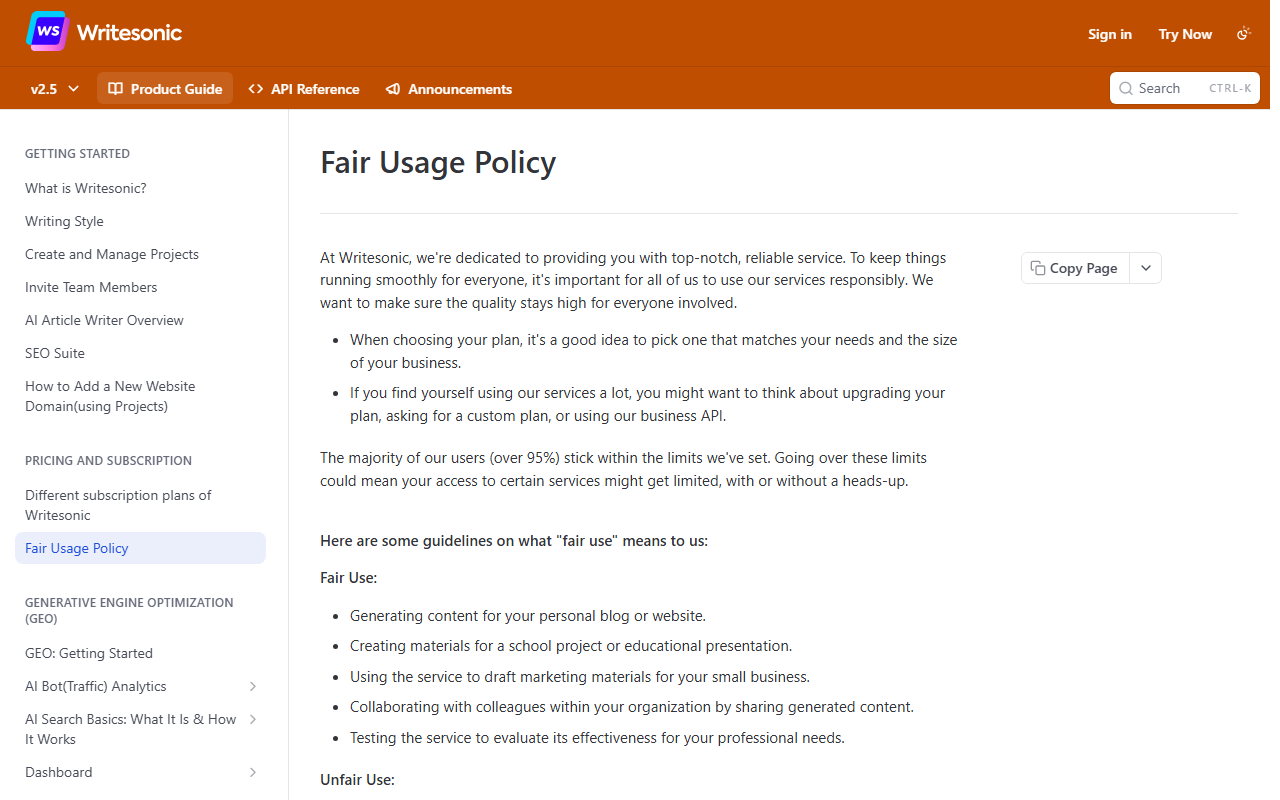This screenshot has width=1280, height=800.
Task: Click the GENERATIVE ENGINE OPTIMIZATION (GEO) heading
Action: coord(129,610)
